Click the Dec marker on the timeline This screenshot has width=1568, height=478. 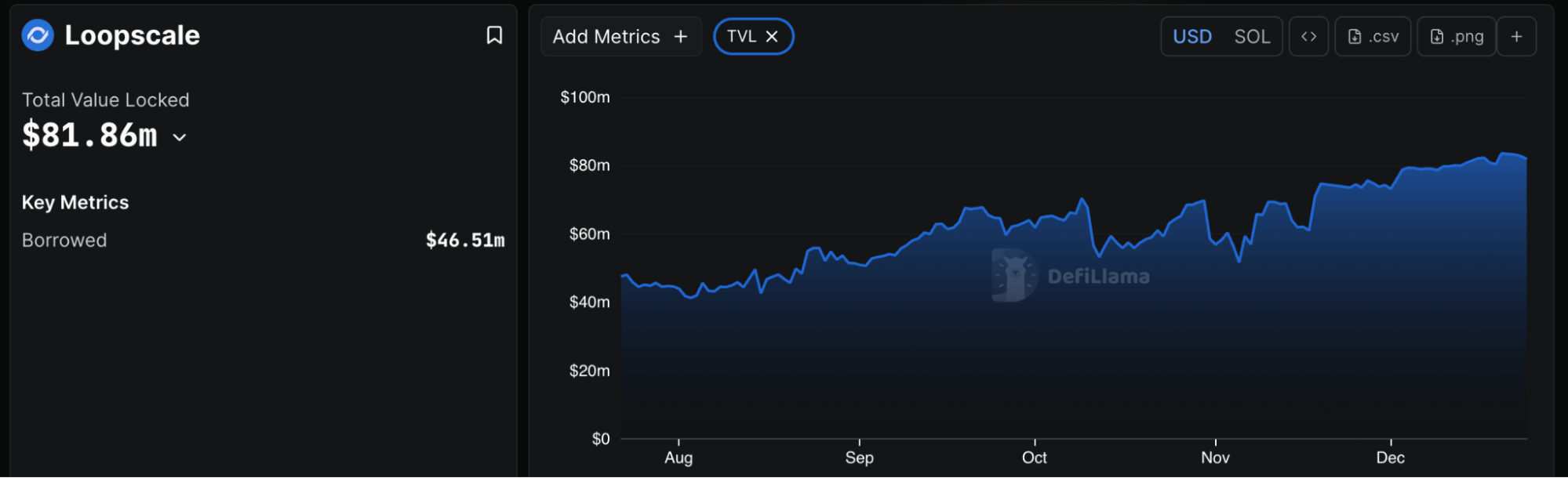[1390, 458]
